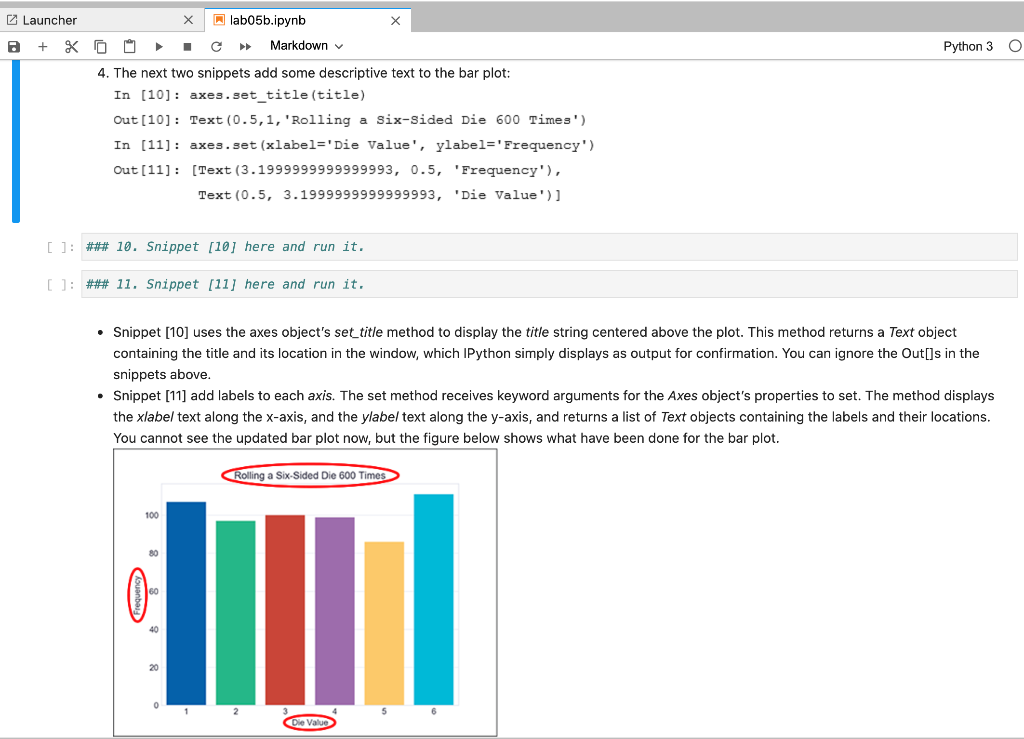1024x739 pixels.
Task: Open the Markdown cell type dropdown
Action: (300, 46)
